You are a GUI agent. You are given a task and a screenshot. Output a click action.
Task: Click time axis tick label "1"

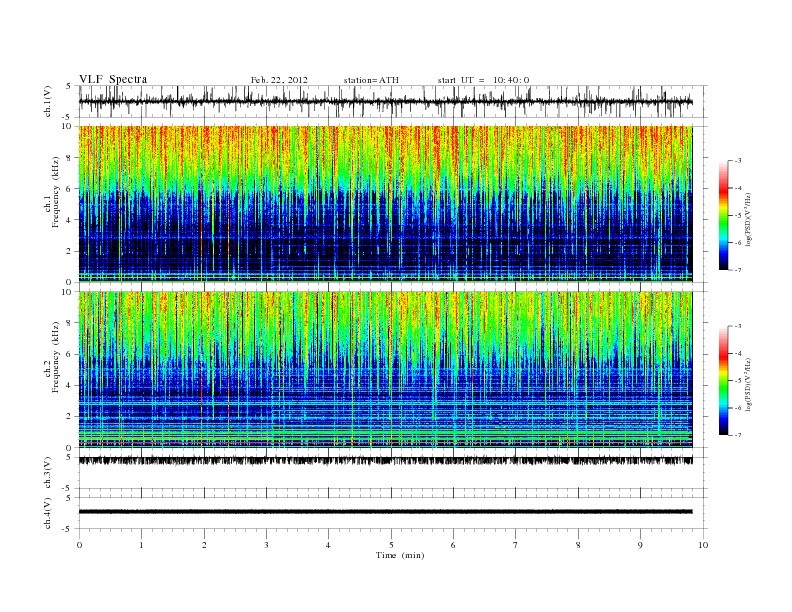pyautogui.click(x=141, y=545)
